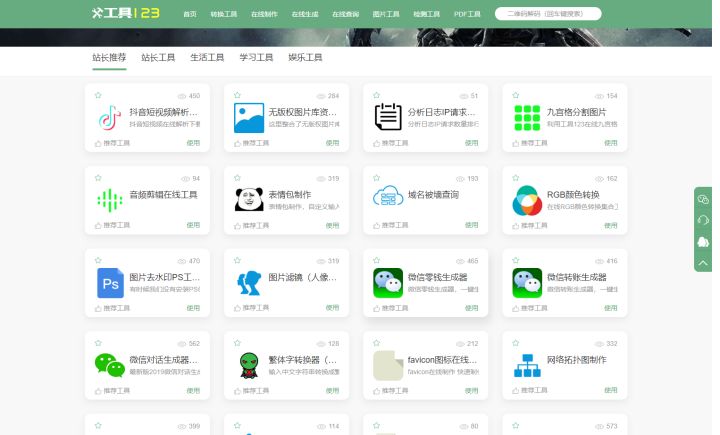Click 使用 on 表情包制作 card

tap(332, 226)
